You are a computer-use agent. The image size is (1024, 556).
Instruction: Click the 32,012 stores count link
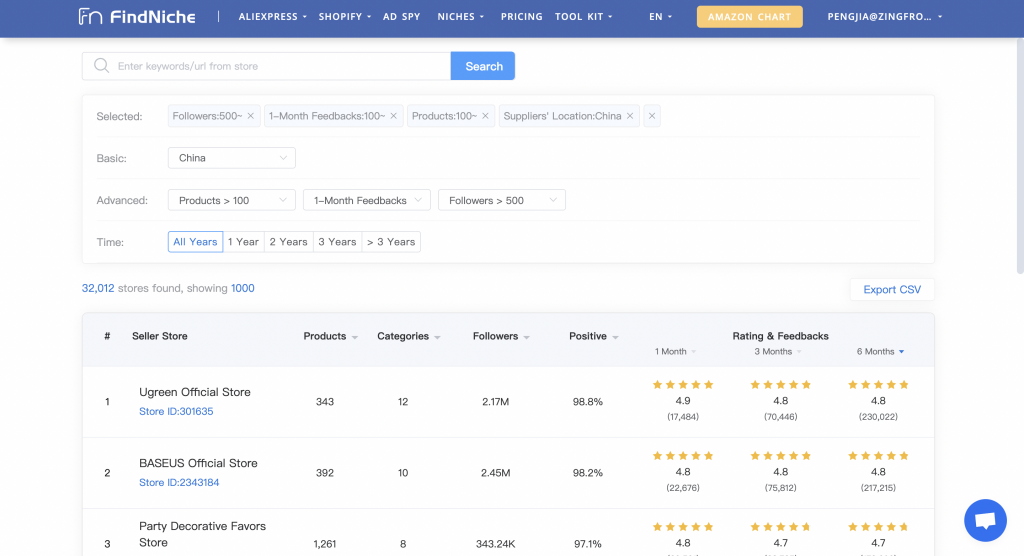point(98,288)
